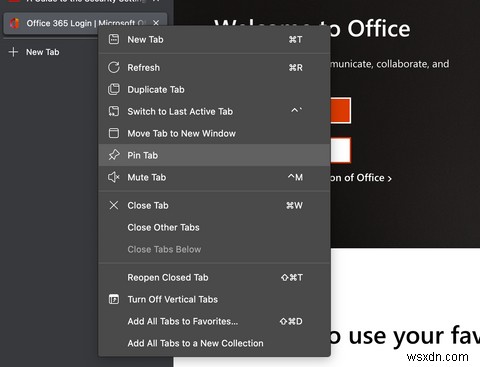Click the Refresh circular arrow icon
This screenshot has height=367, width=480.
[114, 67]
